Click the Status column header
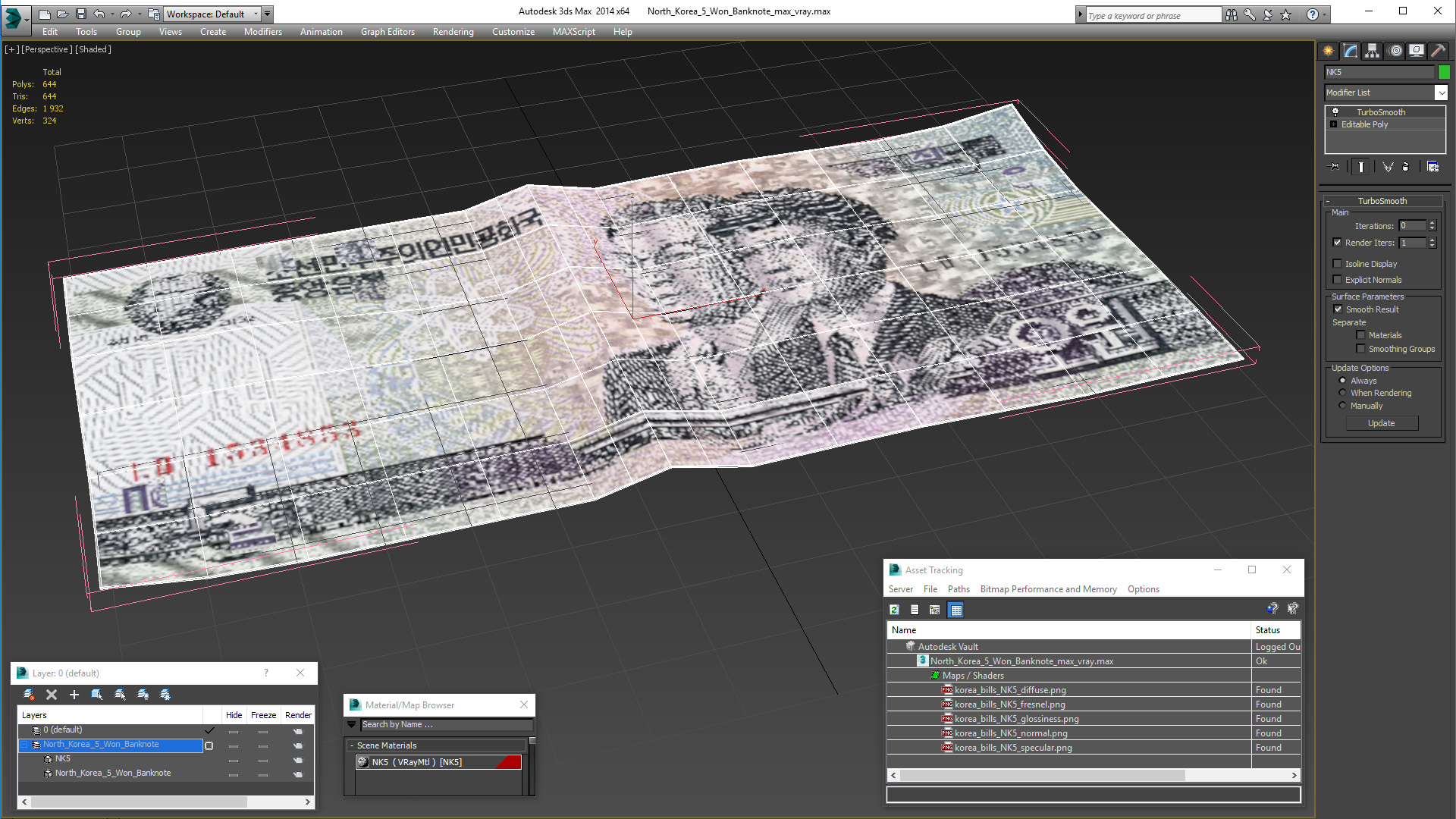 [1275, 630]
